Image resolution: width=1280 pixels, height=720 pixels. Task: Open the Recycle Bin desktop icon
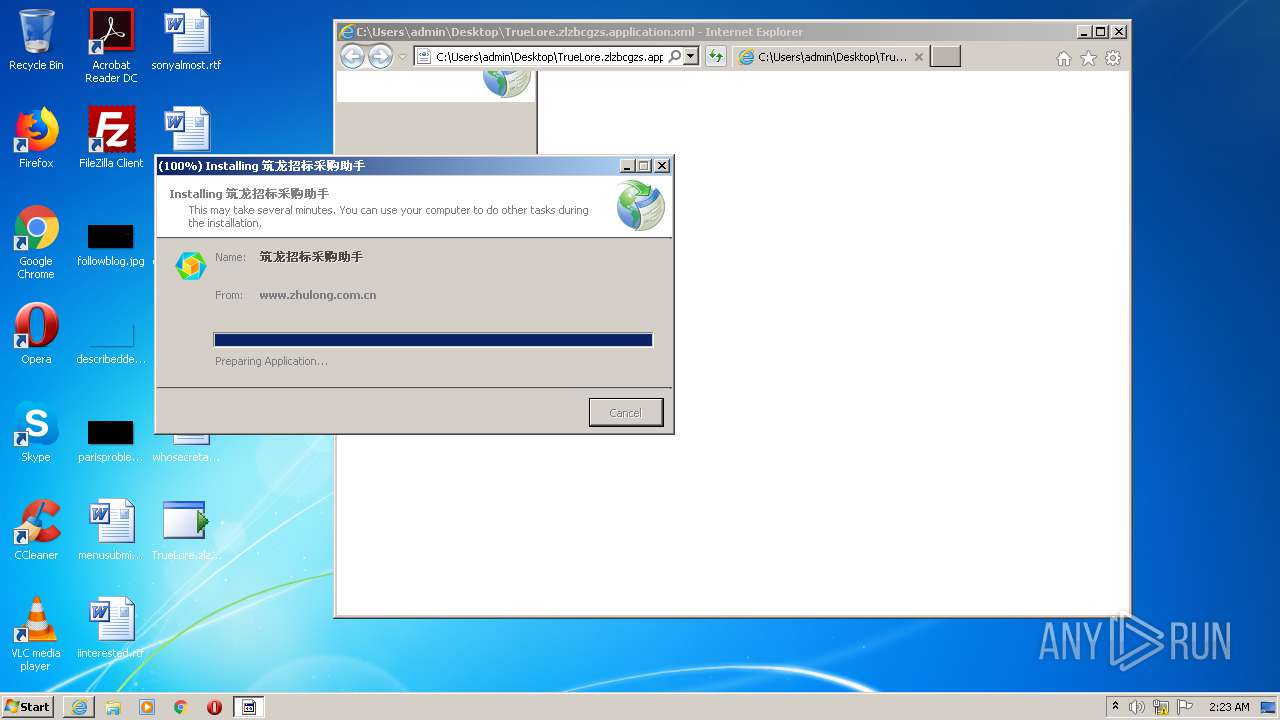(36, 40)
